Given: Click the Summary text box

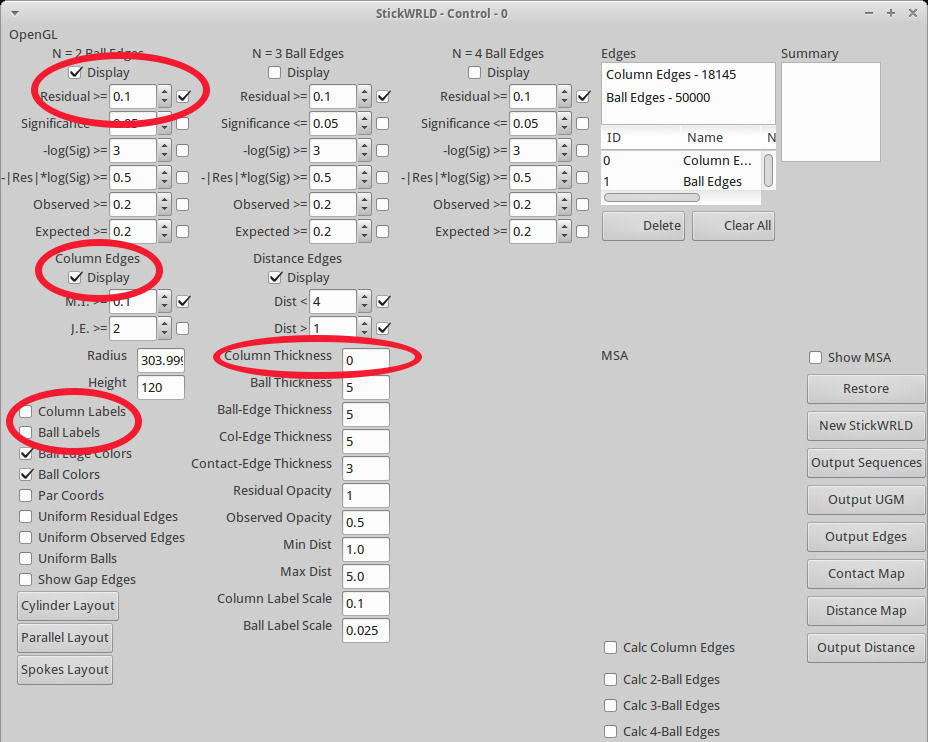Looking at the screenshot, I should point(831,112).
